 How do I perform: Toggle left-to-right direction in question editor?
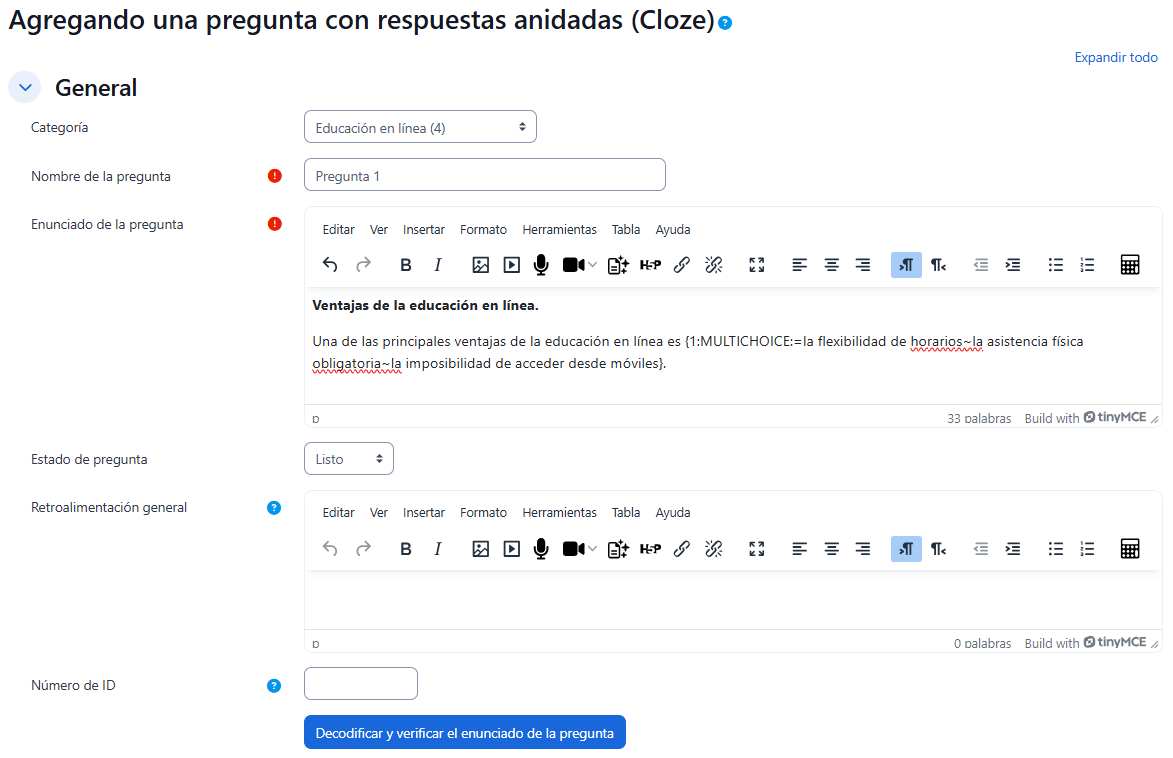[x=906, y=265]
